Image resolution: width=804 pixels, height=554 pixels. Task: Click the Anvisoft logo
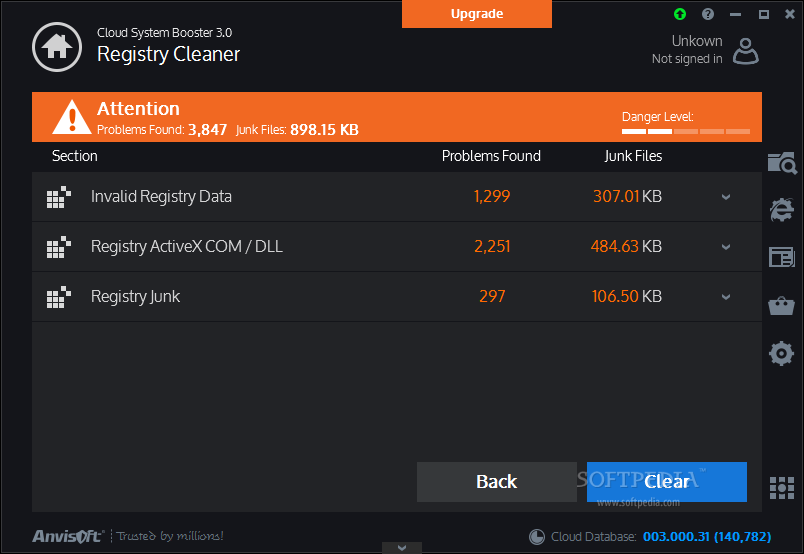pyautogui.click(x=68, y=536)
